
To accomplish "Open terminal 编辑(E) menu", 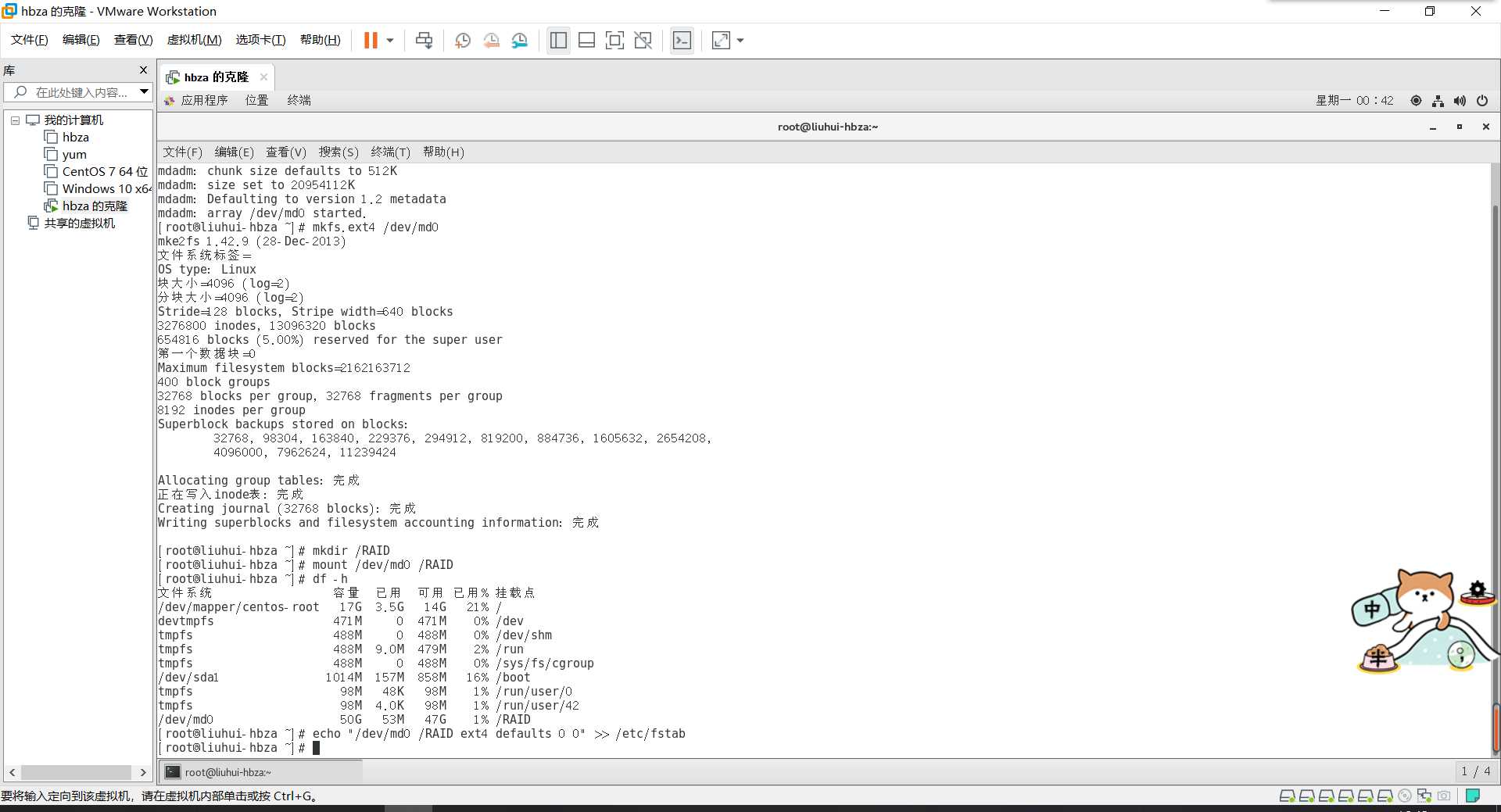I will tap(234, 152).
